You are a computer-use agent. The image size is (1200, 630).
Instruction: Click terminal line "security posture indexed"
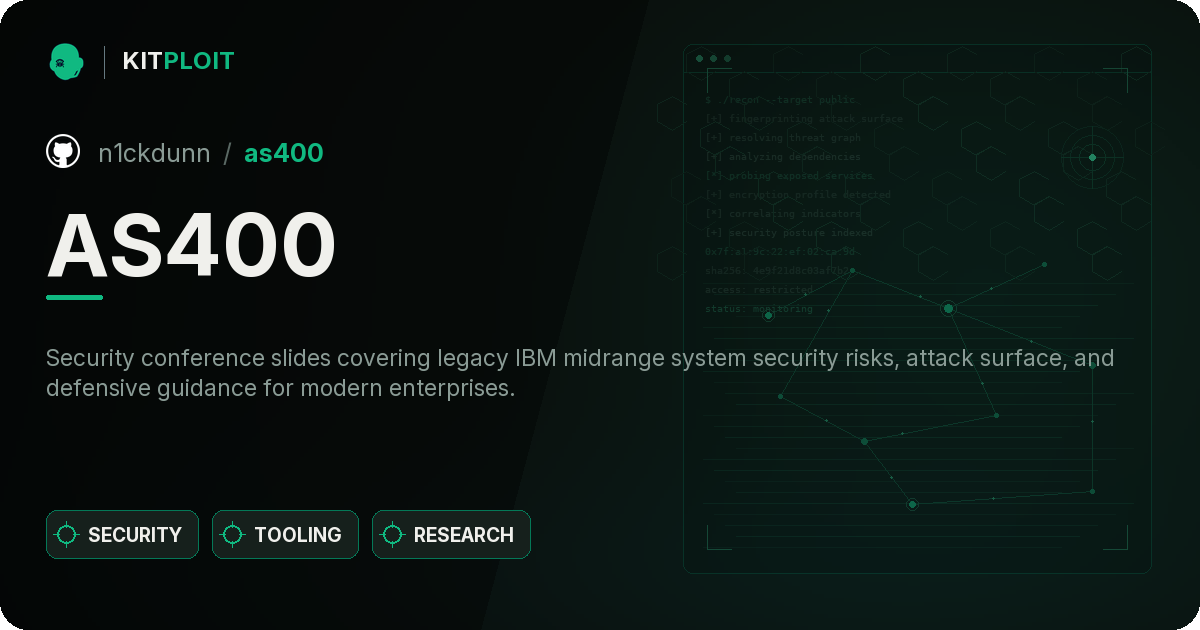tap(788, 233)
